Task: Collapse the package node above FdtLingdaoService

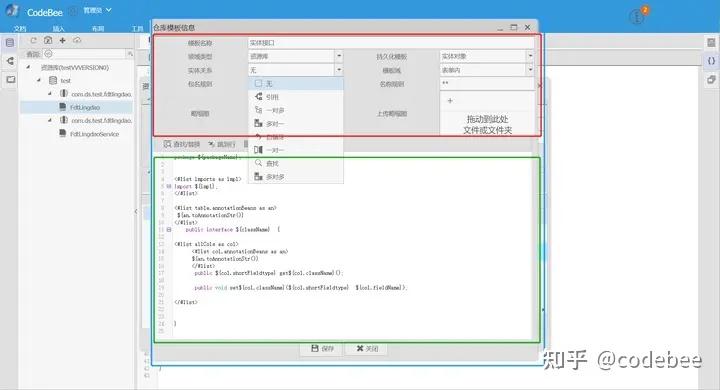Action: 50,120
